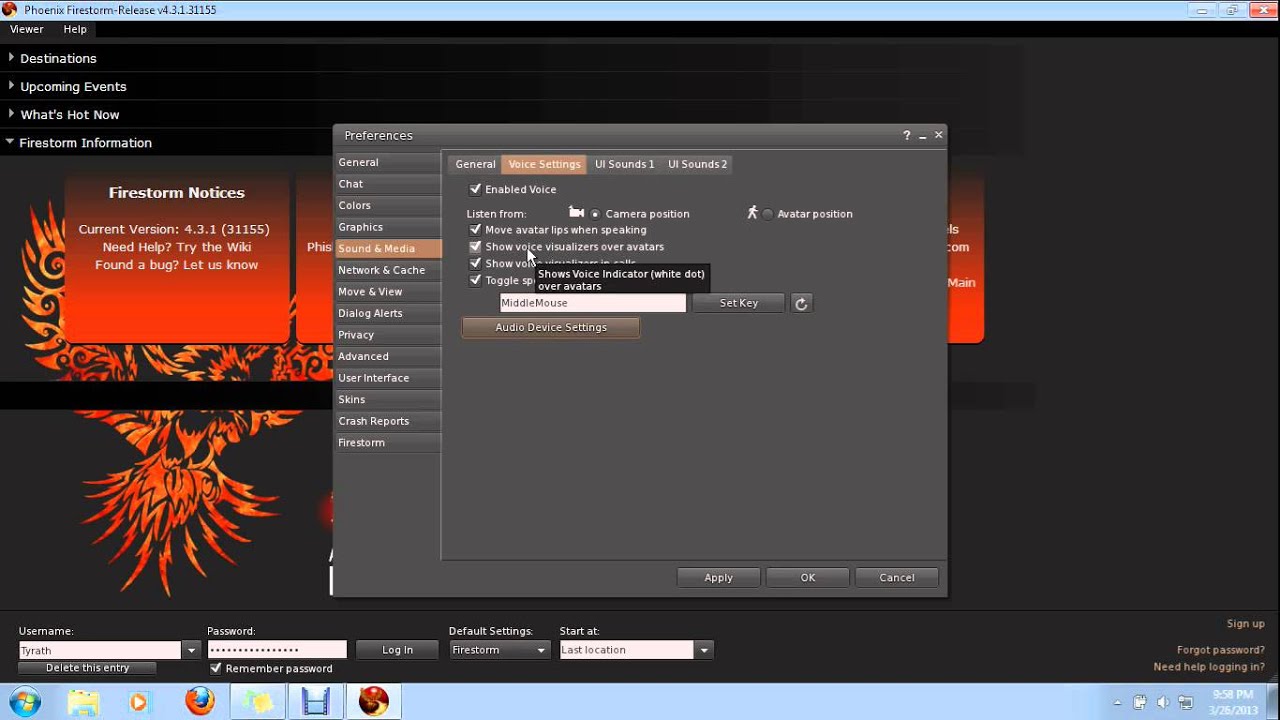Open Advanced preferences category
The width and height of the screenshot is (1280, 720).
387,356
